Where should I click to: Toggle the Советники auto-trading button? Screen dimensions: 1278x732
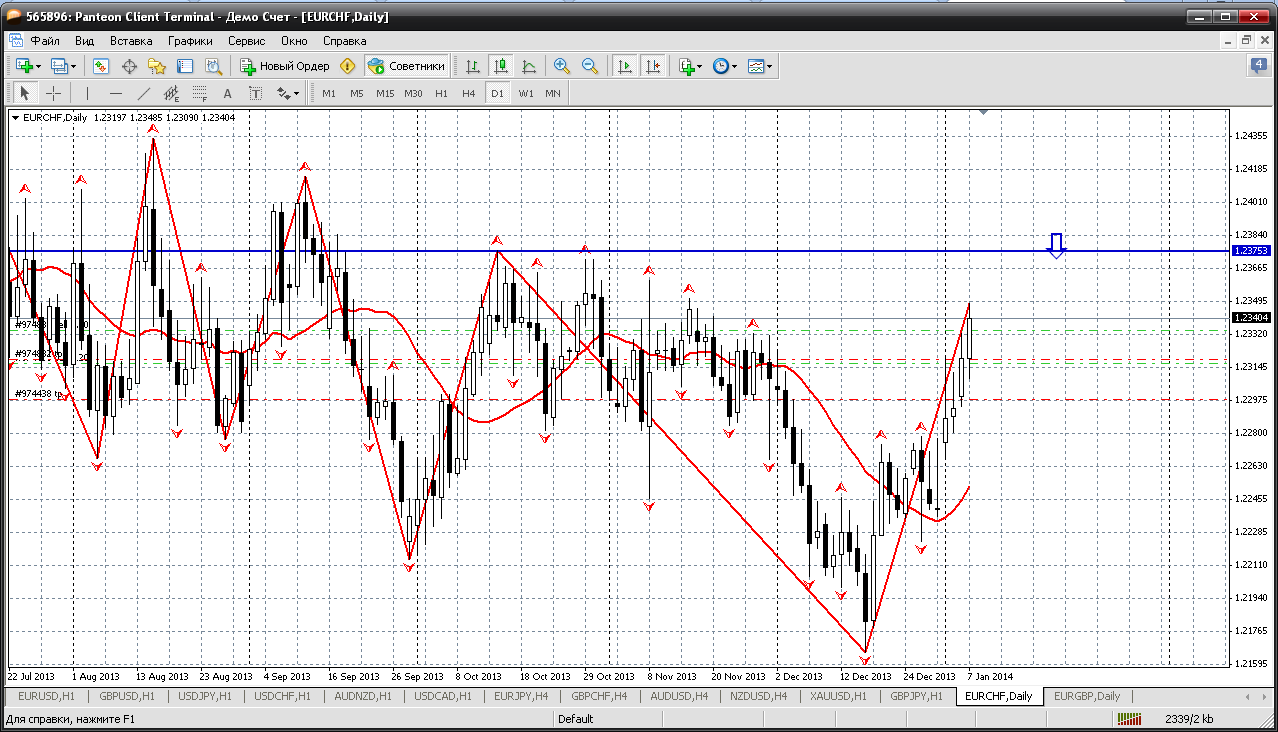pyautogui.click(x=407, y=66)
